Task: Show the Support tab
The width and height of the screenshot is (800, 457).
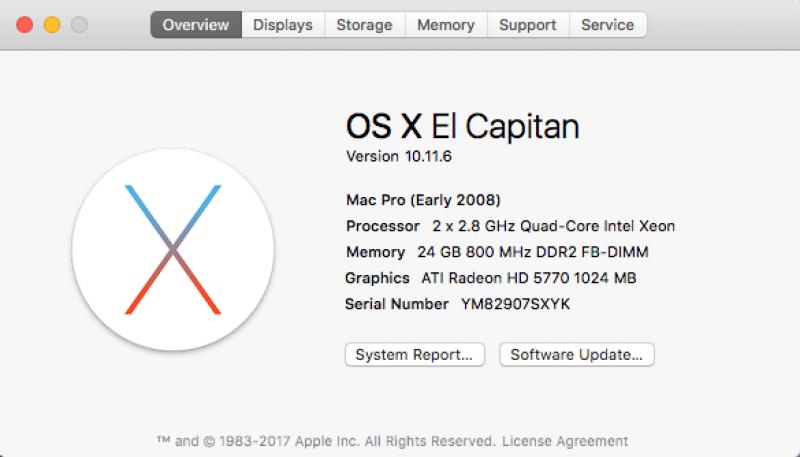Action: tap(528, 24)
